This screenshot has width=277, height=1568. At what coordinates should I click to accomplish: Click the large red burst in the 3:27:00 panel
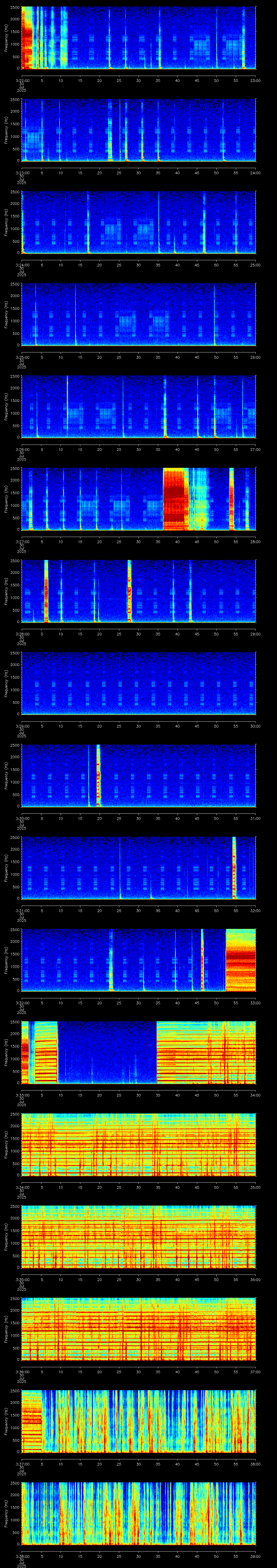click(175, 499)
